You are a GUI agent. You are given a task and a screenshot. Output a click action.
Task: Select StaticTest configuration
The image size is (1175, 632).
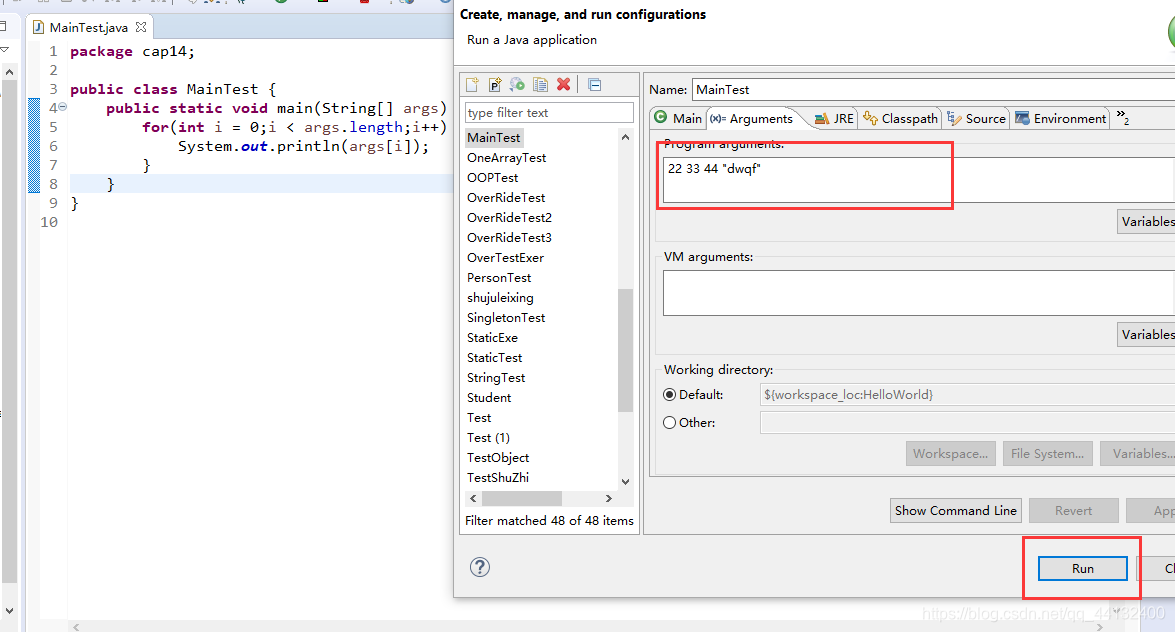(495, 358)
